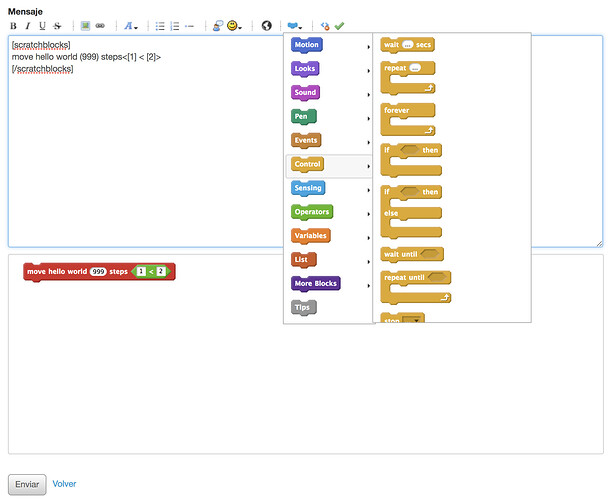Select the Tips category
The width and height of the screenshot is (611, 500).
click(304, 308)
